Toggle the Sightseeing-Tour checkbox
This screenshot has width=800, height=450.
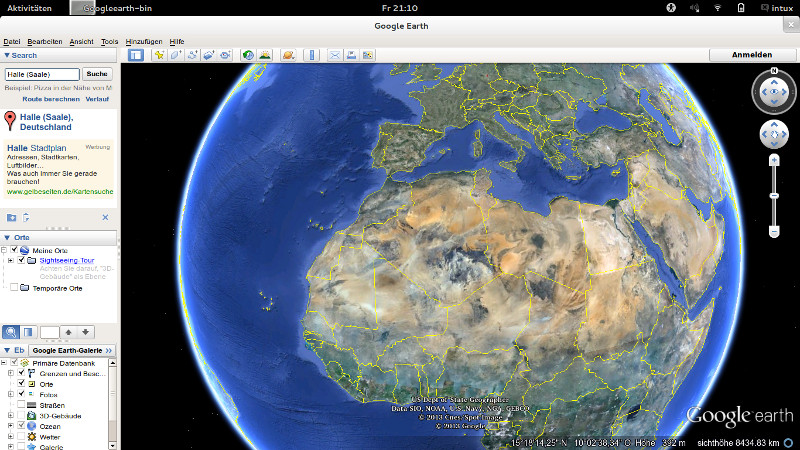tap(21, 260)
